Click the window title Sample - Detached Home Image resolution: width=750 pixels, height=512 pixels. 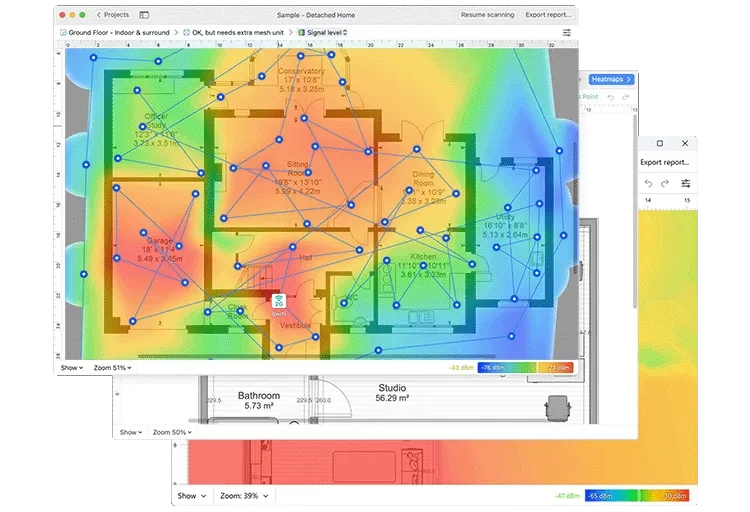(316, 15)
